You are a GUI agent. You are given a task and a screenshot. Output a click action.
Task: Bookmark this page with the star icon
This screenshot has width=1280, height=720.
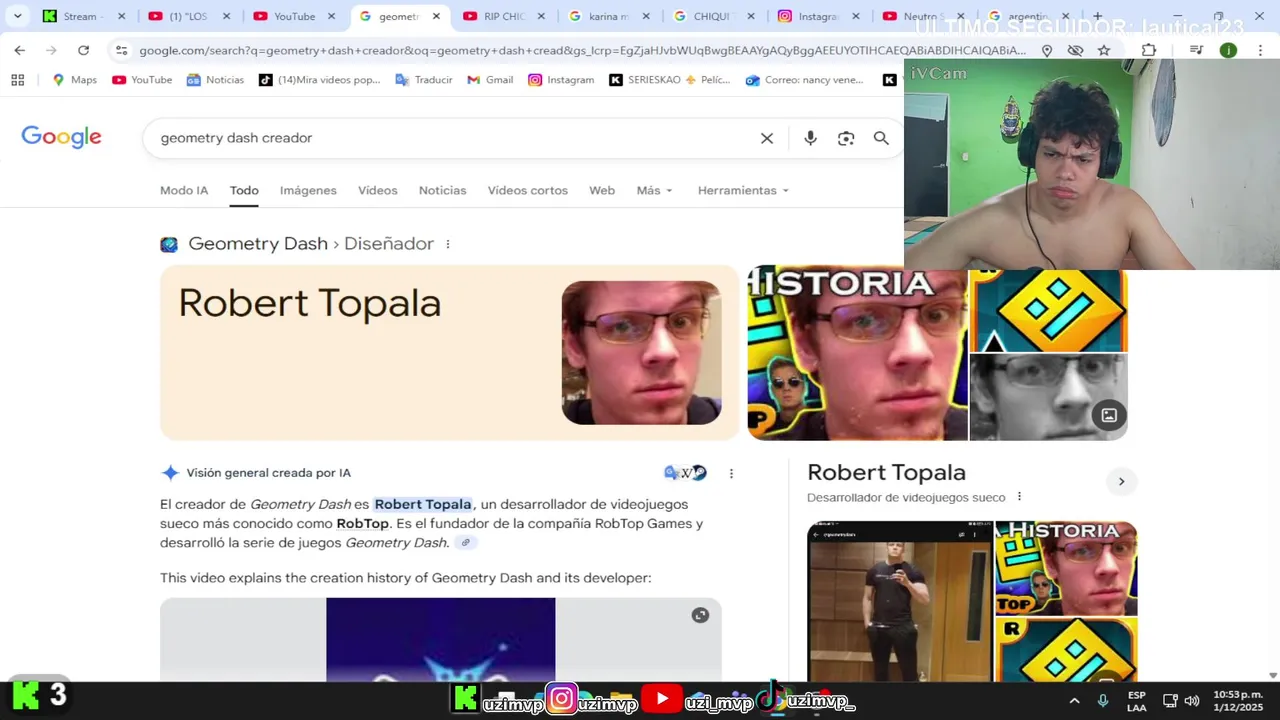click(1104, 50)
